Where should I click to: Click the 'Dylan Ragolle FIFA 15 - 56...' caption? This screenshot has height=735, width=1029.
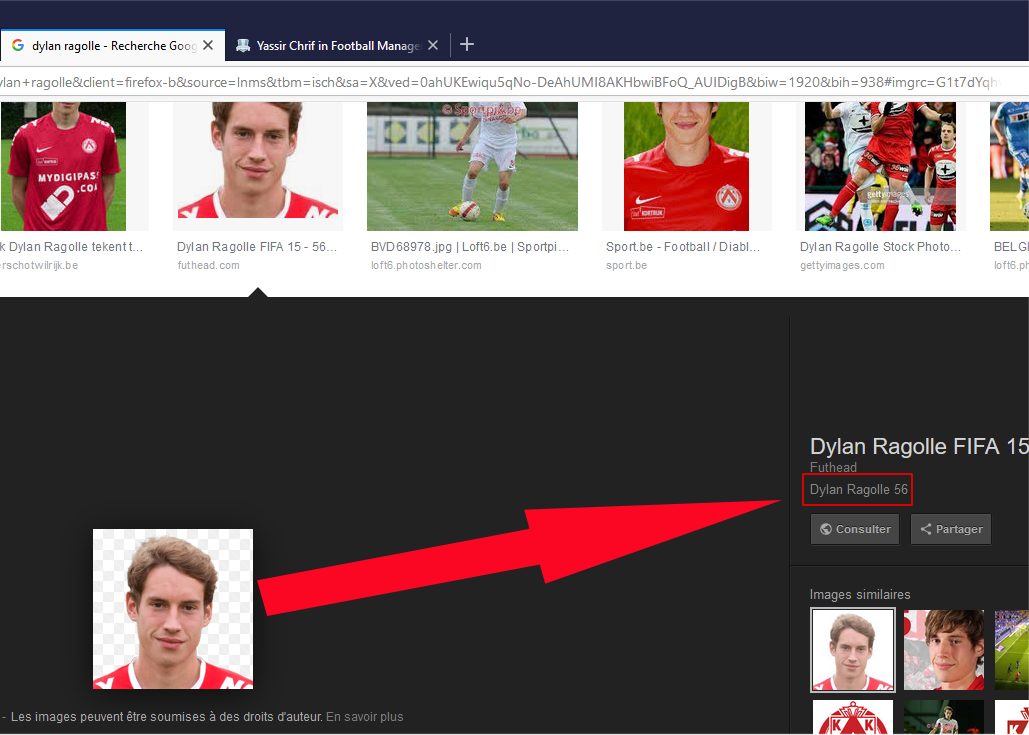(x=257, y=247)
